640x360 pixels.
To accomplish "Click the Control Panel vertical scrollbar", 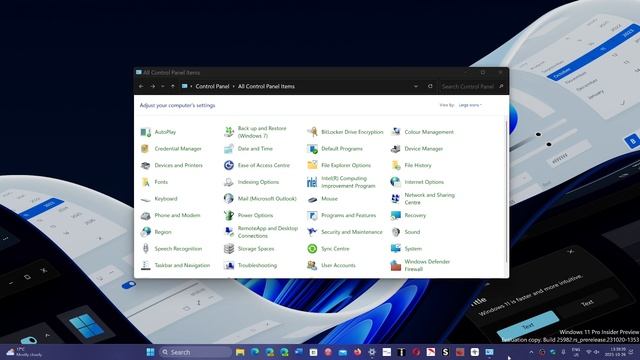I will point(507,192).
